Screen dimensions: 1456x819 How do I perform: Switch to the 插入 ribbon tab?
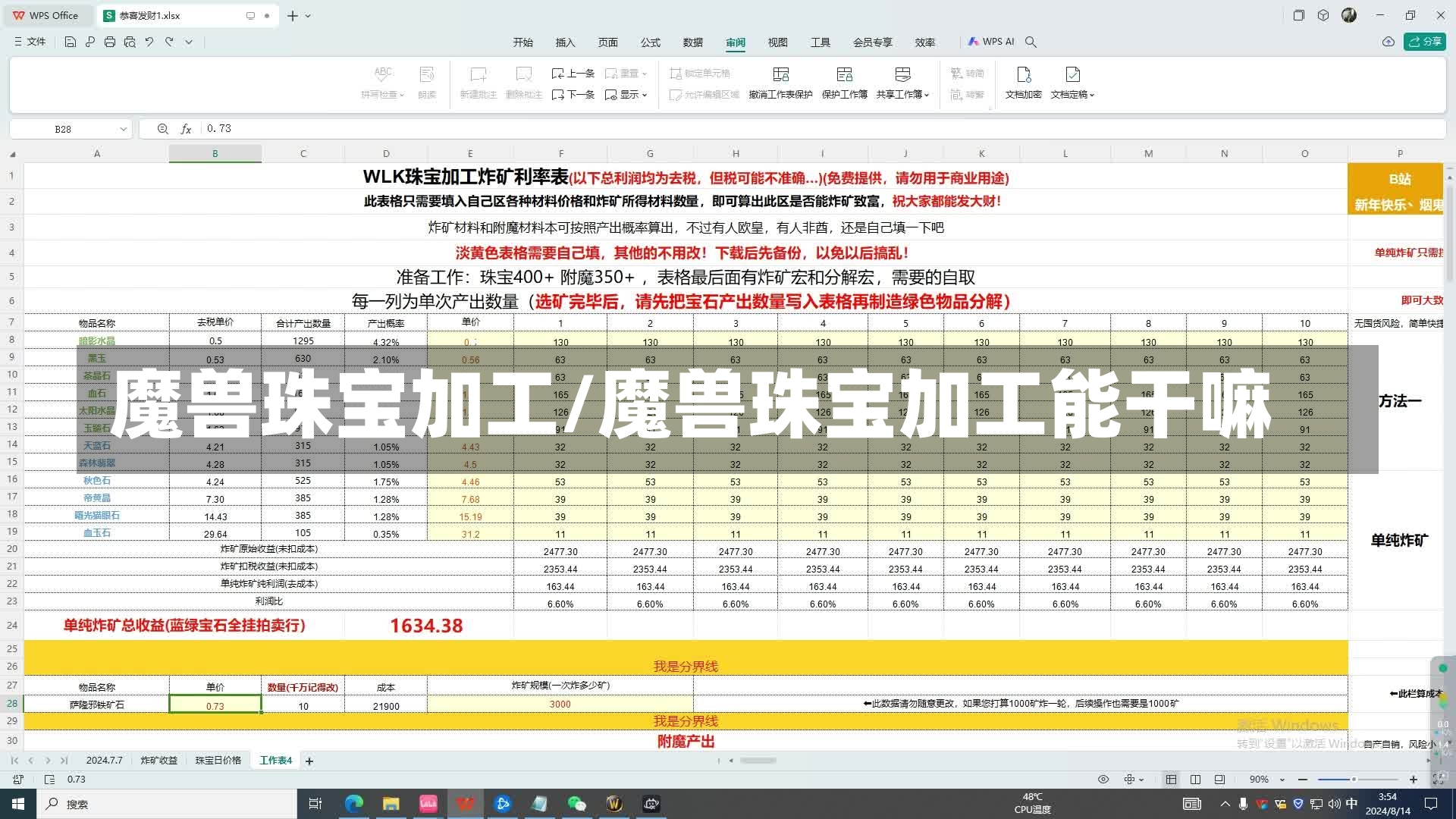tap(565, 42)
